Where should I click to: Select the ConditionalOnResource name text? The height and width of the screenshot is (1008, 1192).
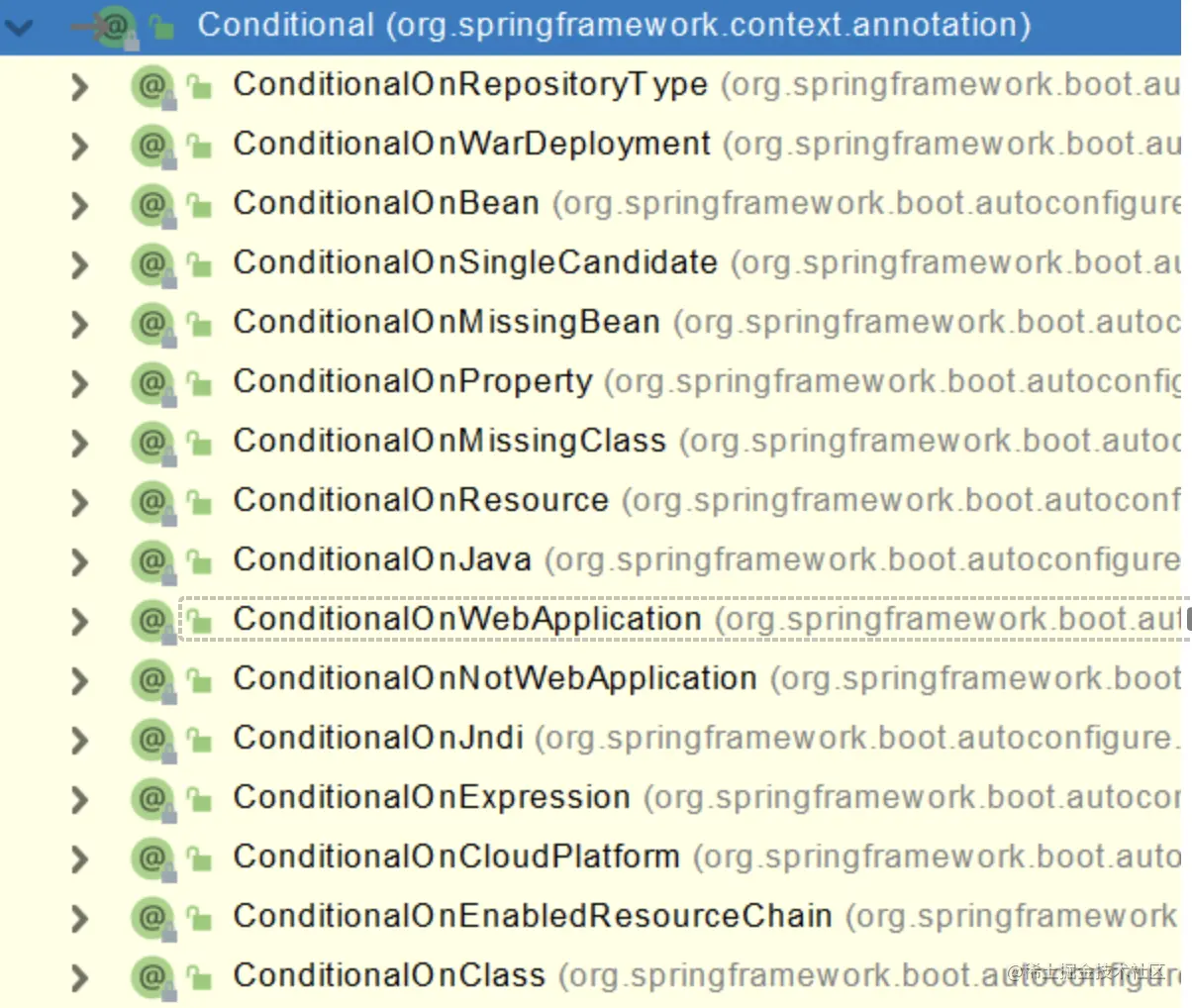pyautogui.click(x=421, y=501)
